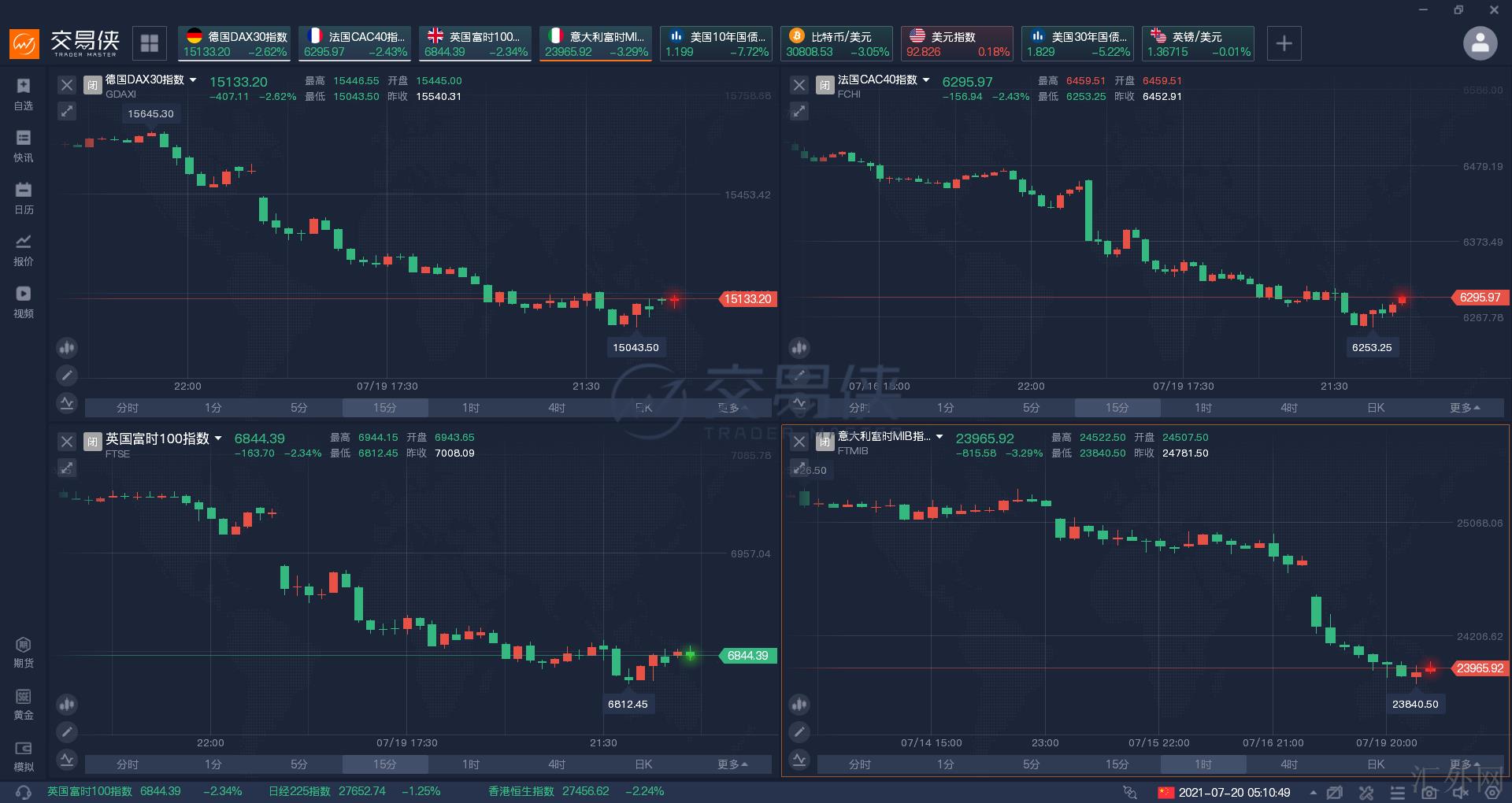Viewport: 1512px width, 803px height.
Task: Open the 英国富时100指数 symbol dropdown
Action: 218,439
